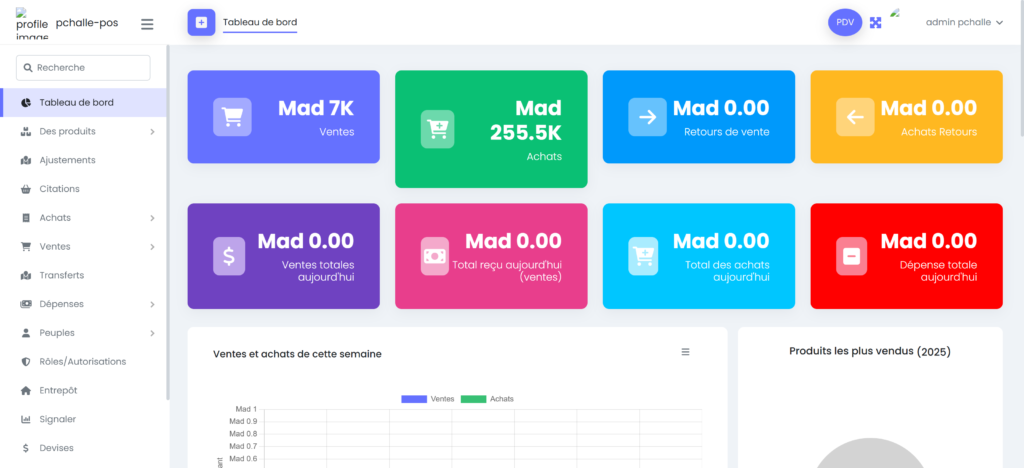Image resolution: width=1024 pixels, height=468 pixels.
Task: Click the PDV point-of-sale button
Action: click(845, 23)
